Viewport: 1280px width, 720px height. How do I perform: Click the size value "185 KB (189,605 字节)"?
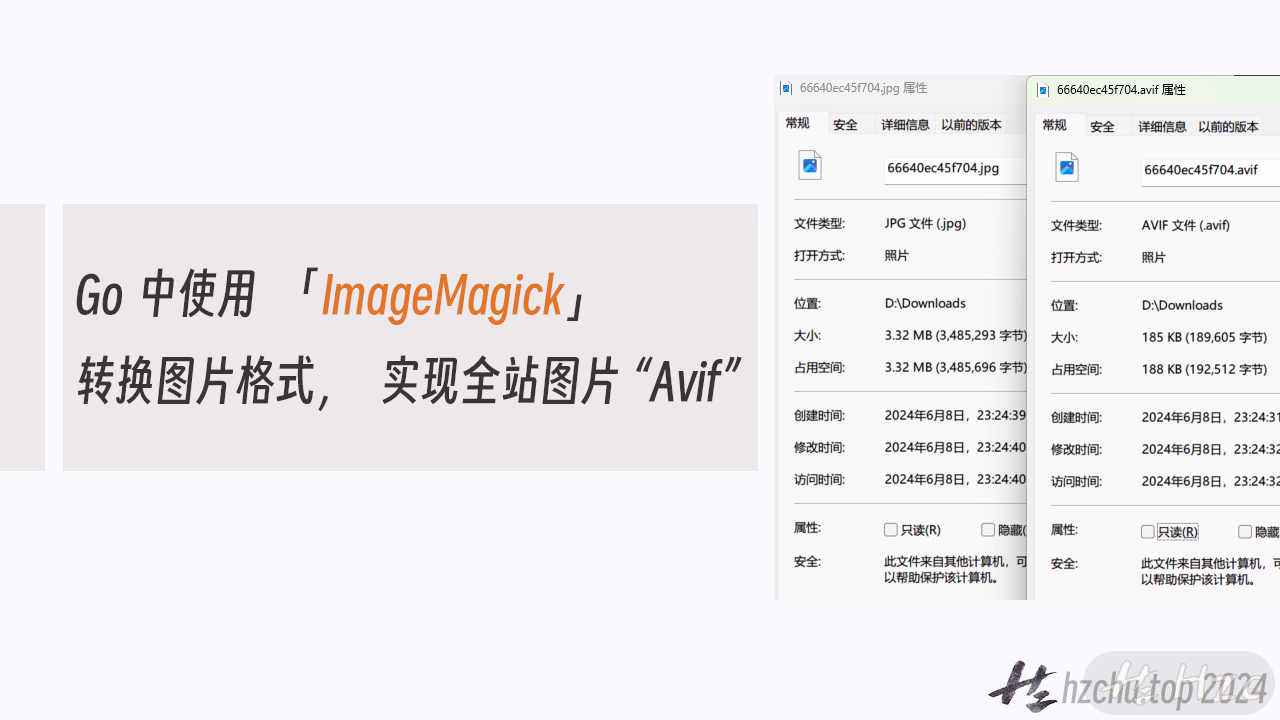coord(1204,338)
